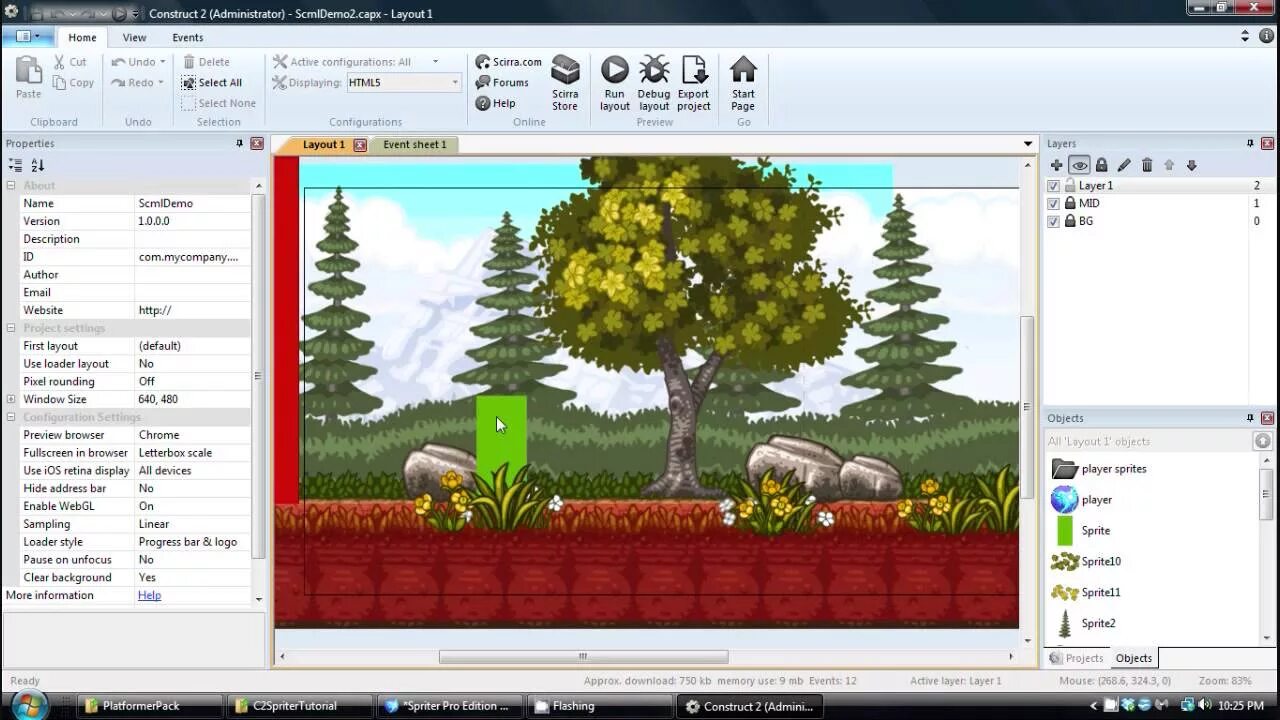Click the Delete trash icon in ribbon
Viewport: 1280px width, 720px height.
click(x=188, y=62)
